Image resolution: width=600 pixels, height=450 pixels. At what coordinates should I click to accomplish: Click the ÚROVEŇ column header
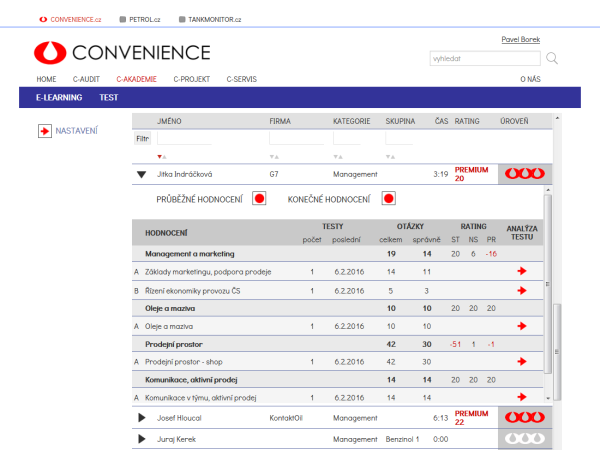514,121
